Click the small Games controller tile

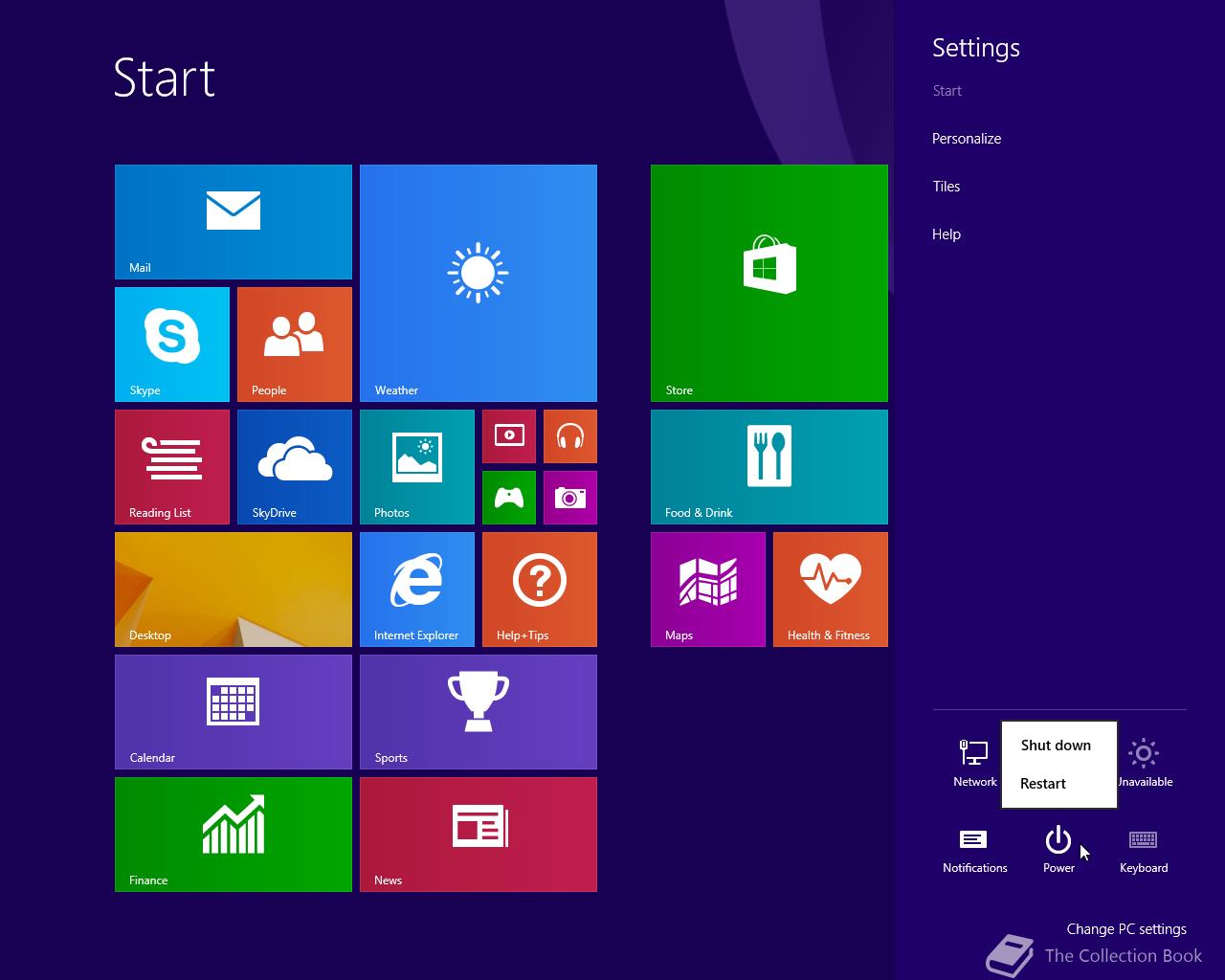[x=509, y=498]
